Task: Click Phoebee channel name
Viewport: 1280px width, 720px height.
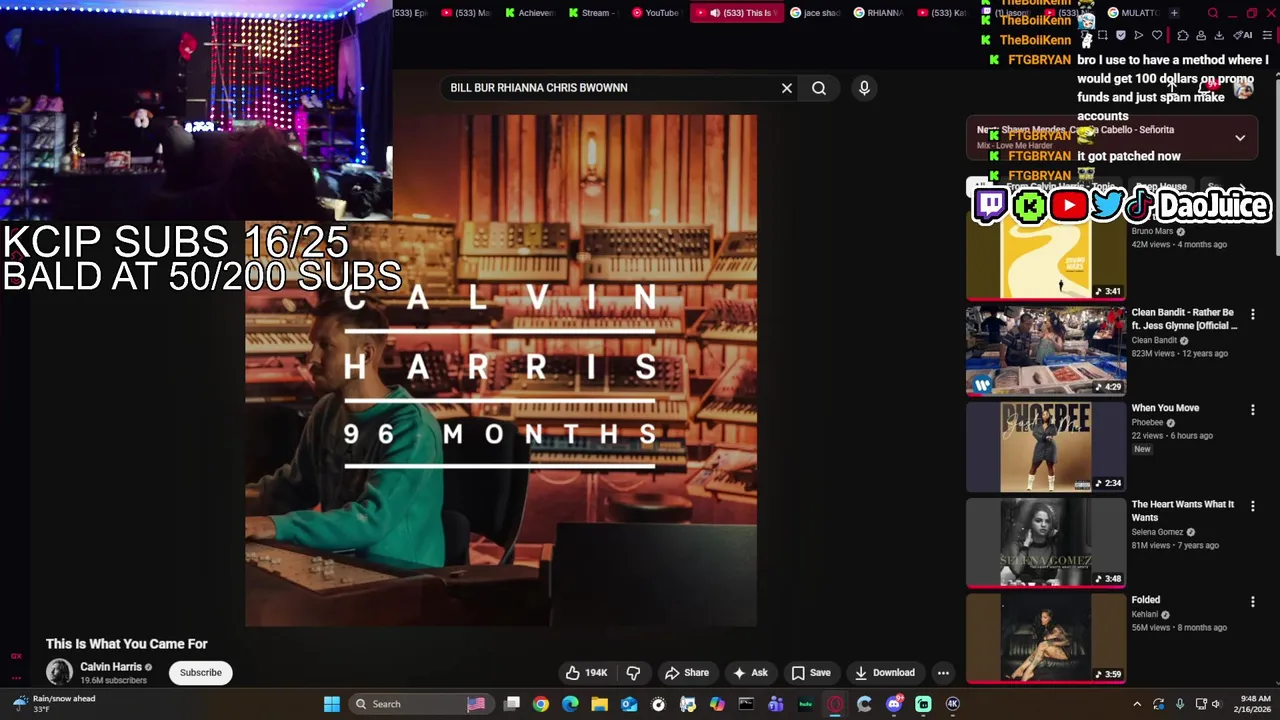Action: (x=1147, y=422)
